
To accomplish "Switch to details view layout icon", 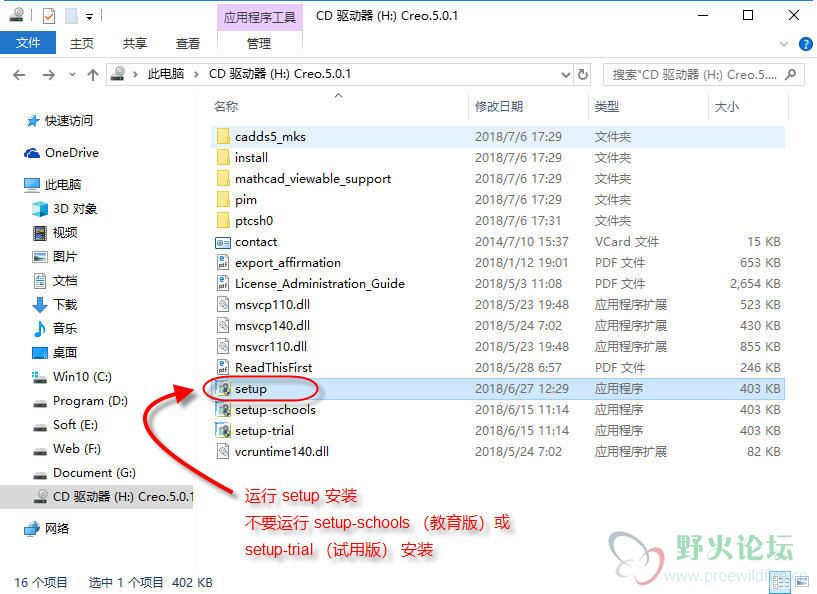I will point(781,583).
